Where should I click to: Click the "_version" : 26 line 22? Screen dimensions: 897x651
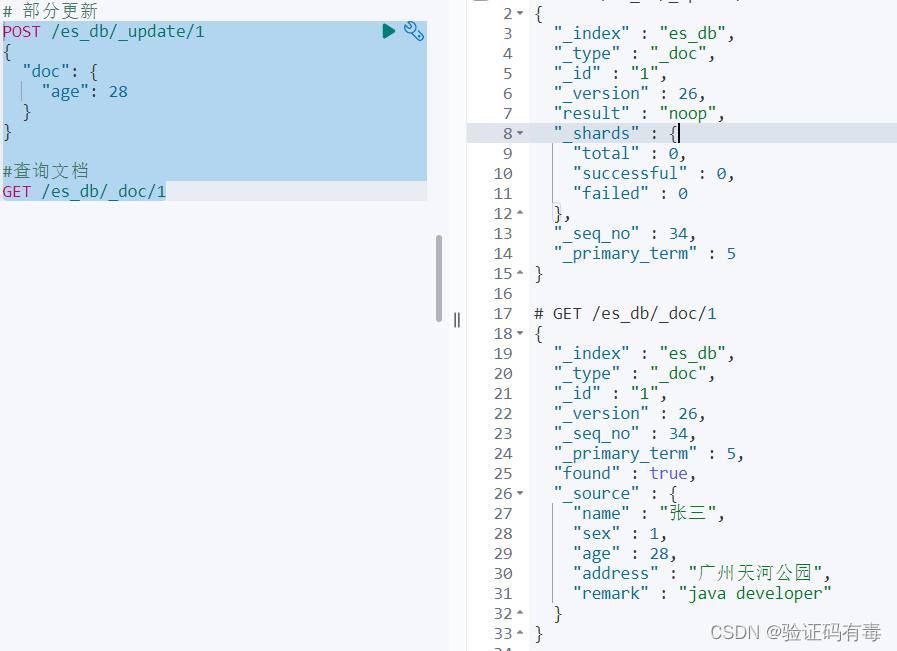pos(629,413)
